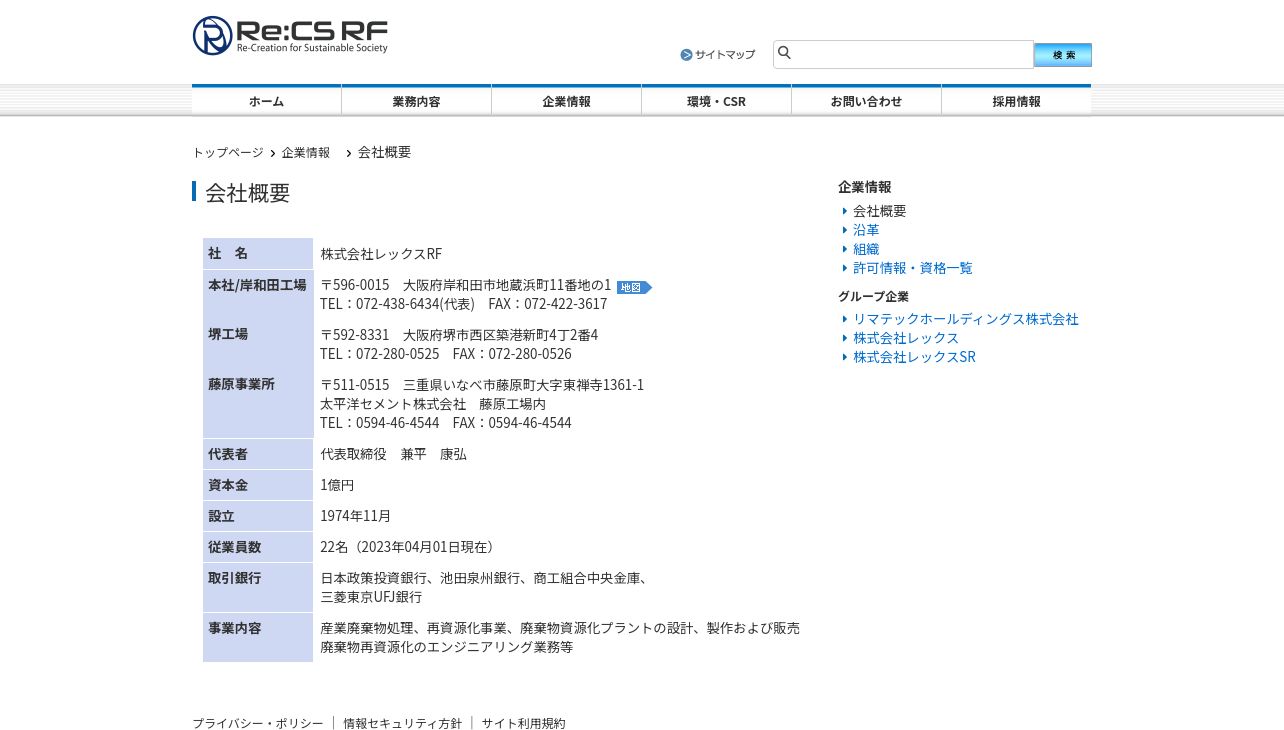Image resolution: width=1284 pixels, height=730 pixels.
Task: Click 従業員数 row label
Action: [234, 547]
